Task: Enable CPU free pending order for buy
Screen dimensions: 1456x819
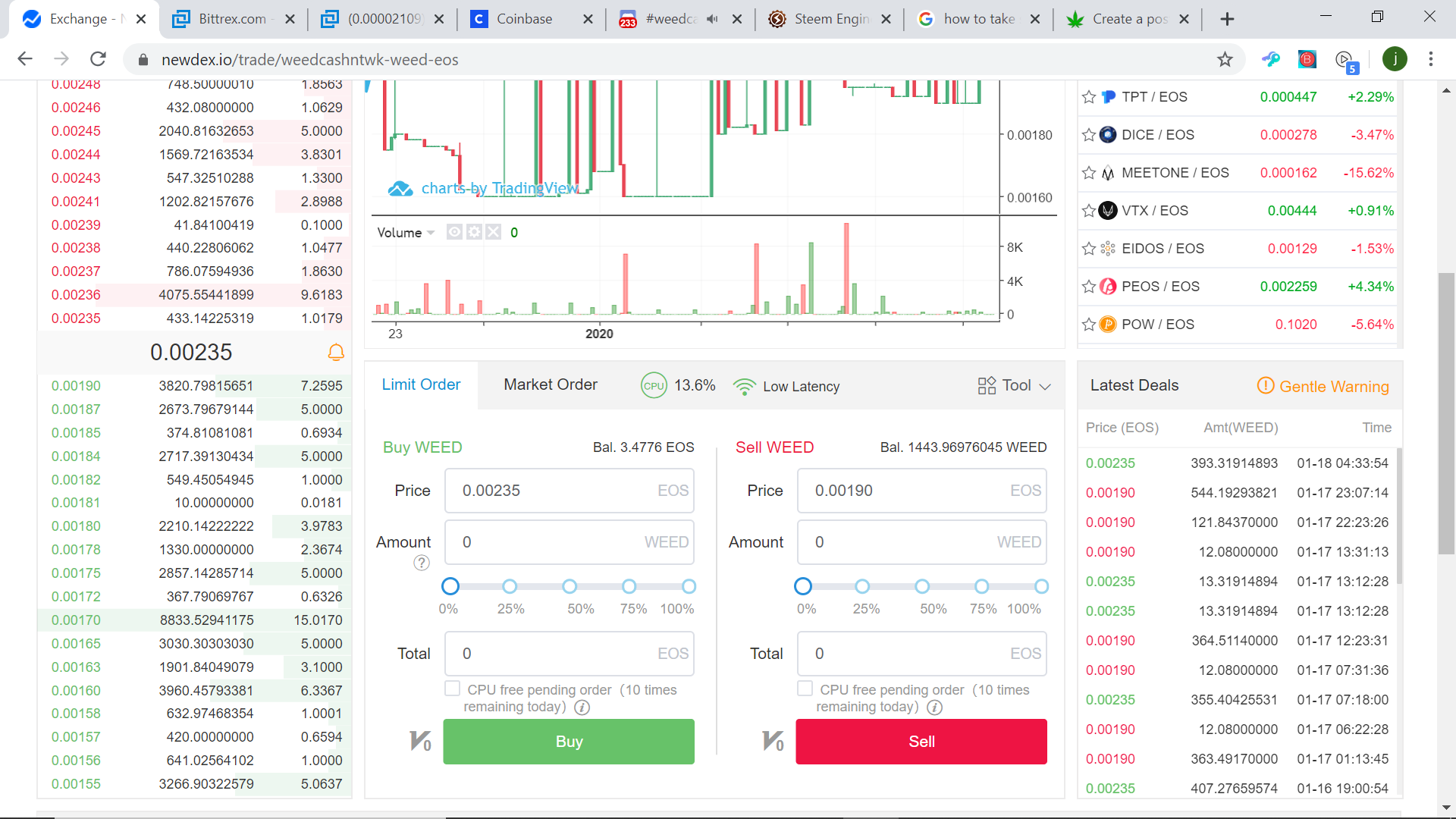Action: click(452, 689)
